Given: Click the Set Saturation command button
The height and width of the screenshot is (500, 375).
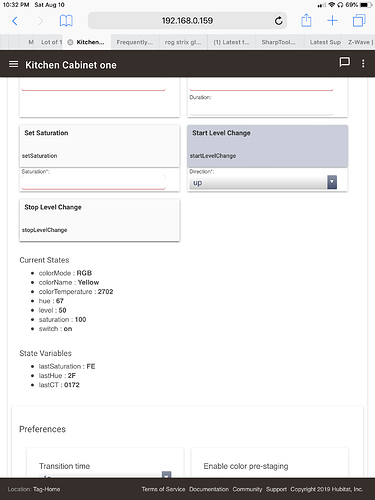Looking at the screenshot, I should (100, 146).
